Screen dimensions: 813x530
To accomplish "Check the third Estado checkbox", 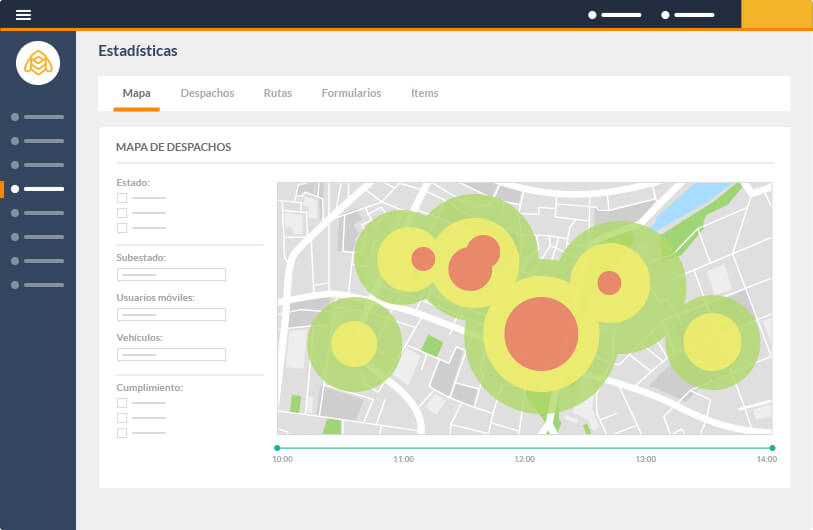I will (x=122, y=228).
